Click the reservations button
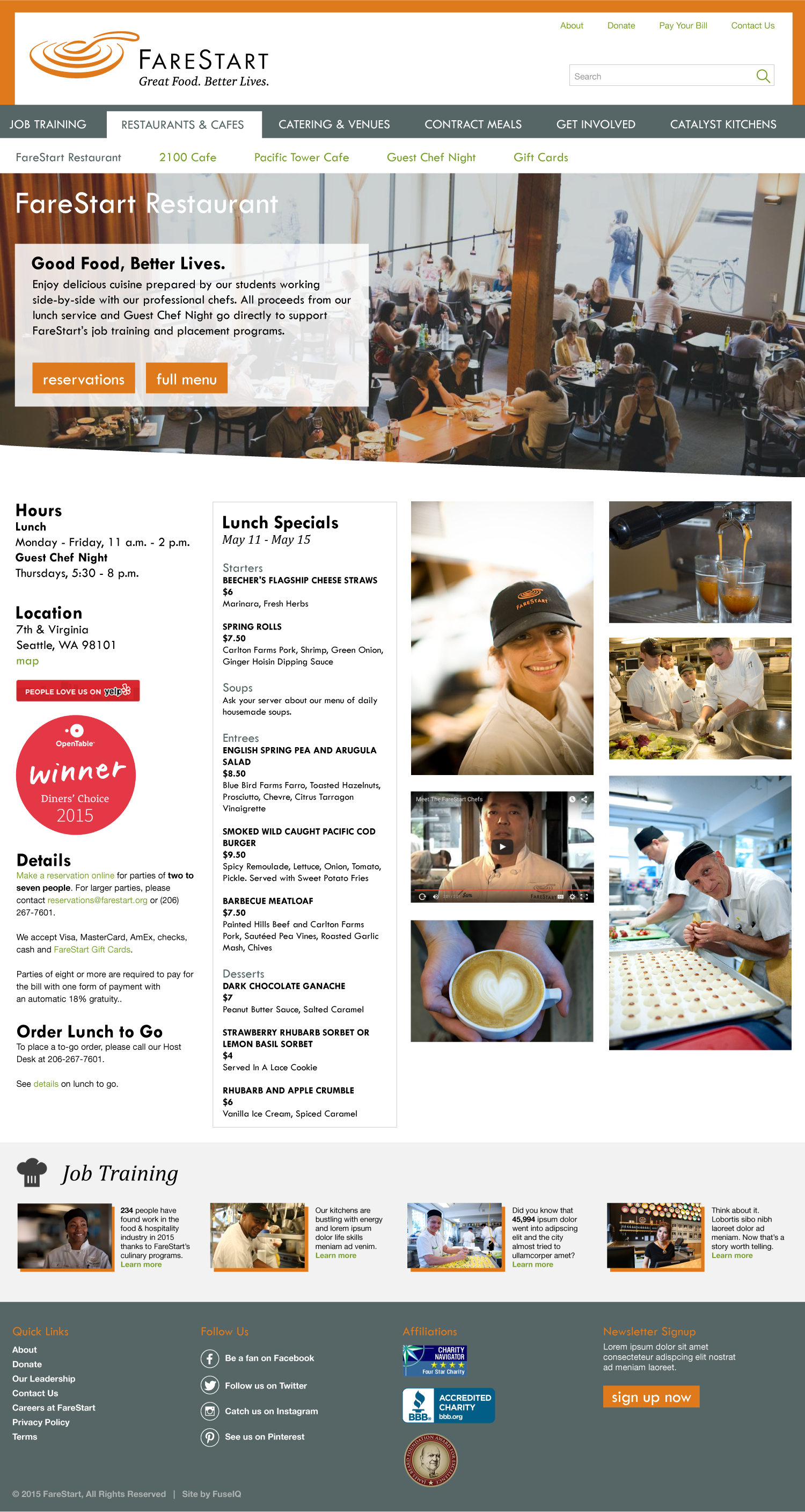 pyautogui.click(x=83, y=378)
